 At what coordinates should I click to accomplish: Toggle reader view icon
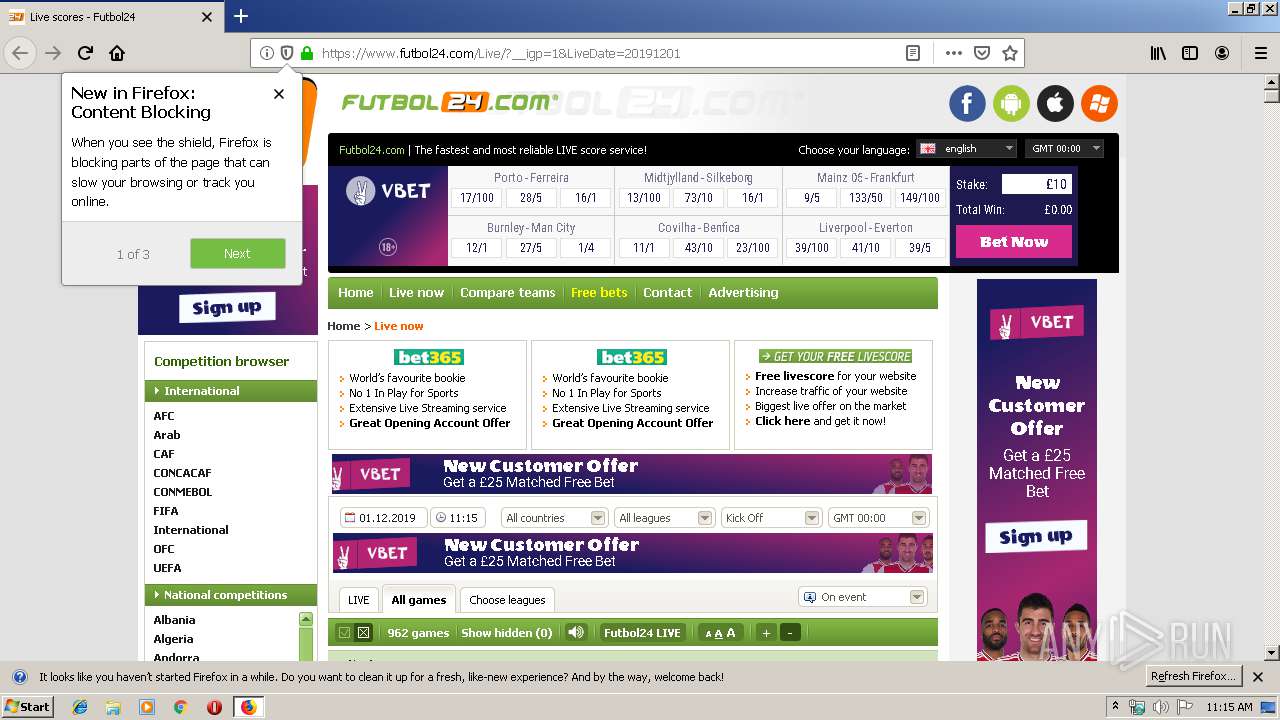point(913,53)
